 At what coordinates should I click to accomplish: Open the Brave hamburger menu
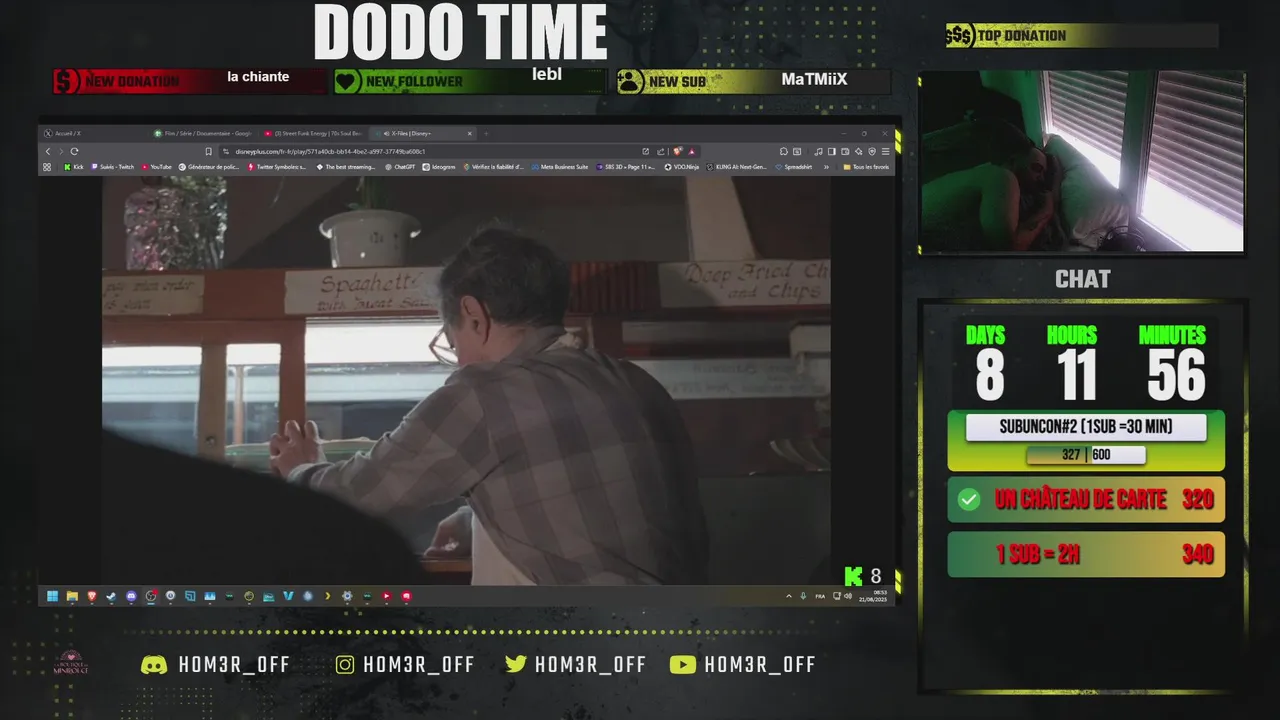pyautogui.click(x=885, y=151)
